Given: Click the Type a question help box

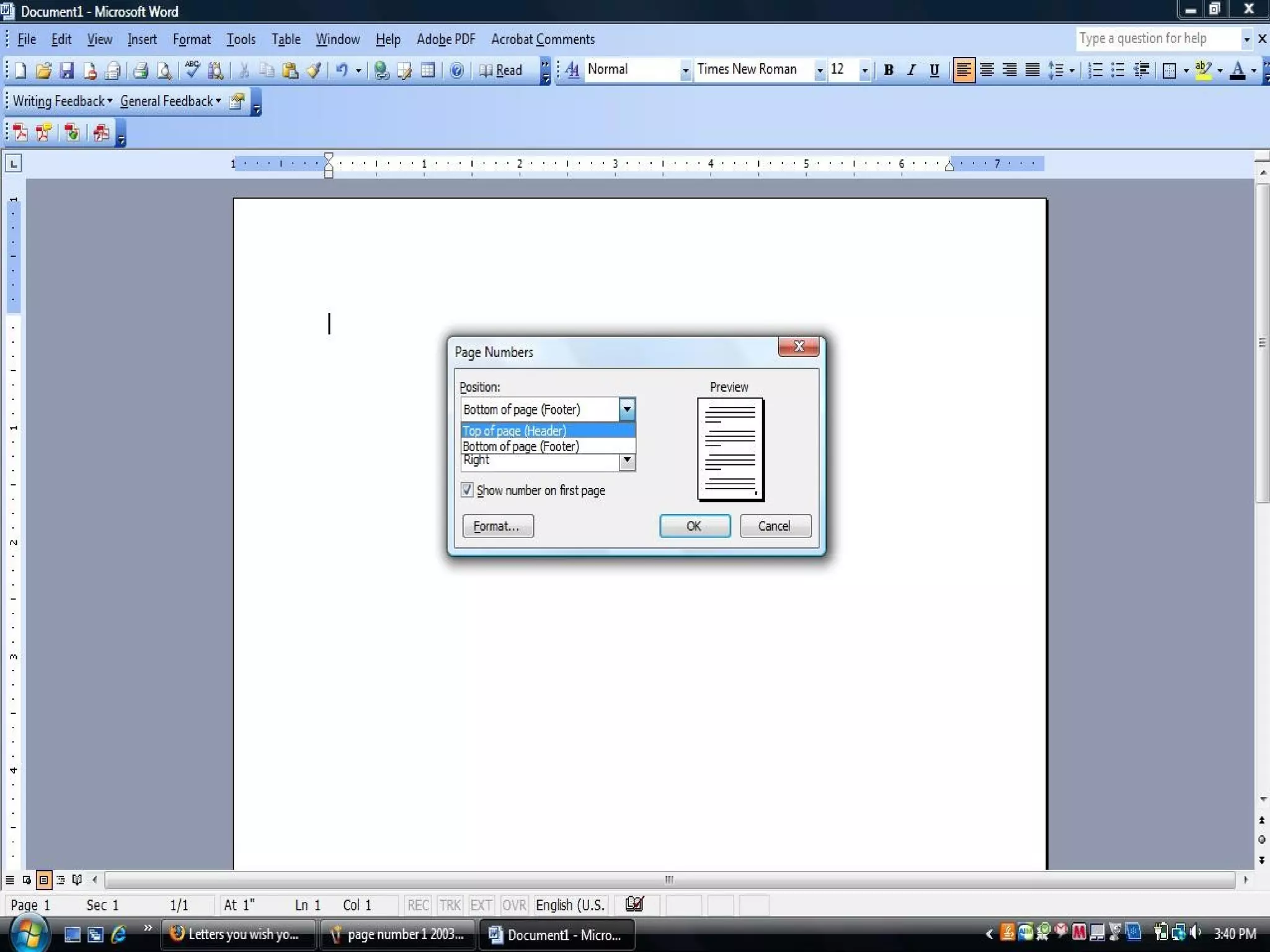Looking at the screenshot, I should click(x=1157, y=38).
